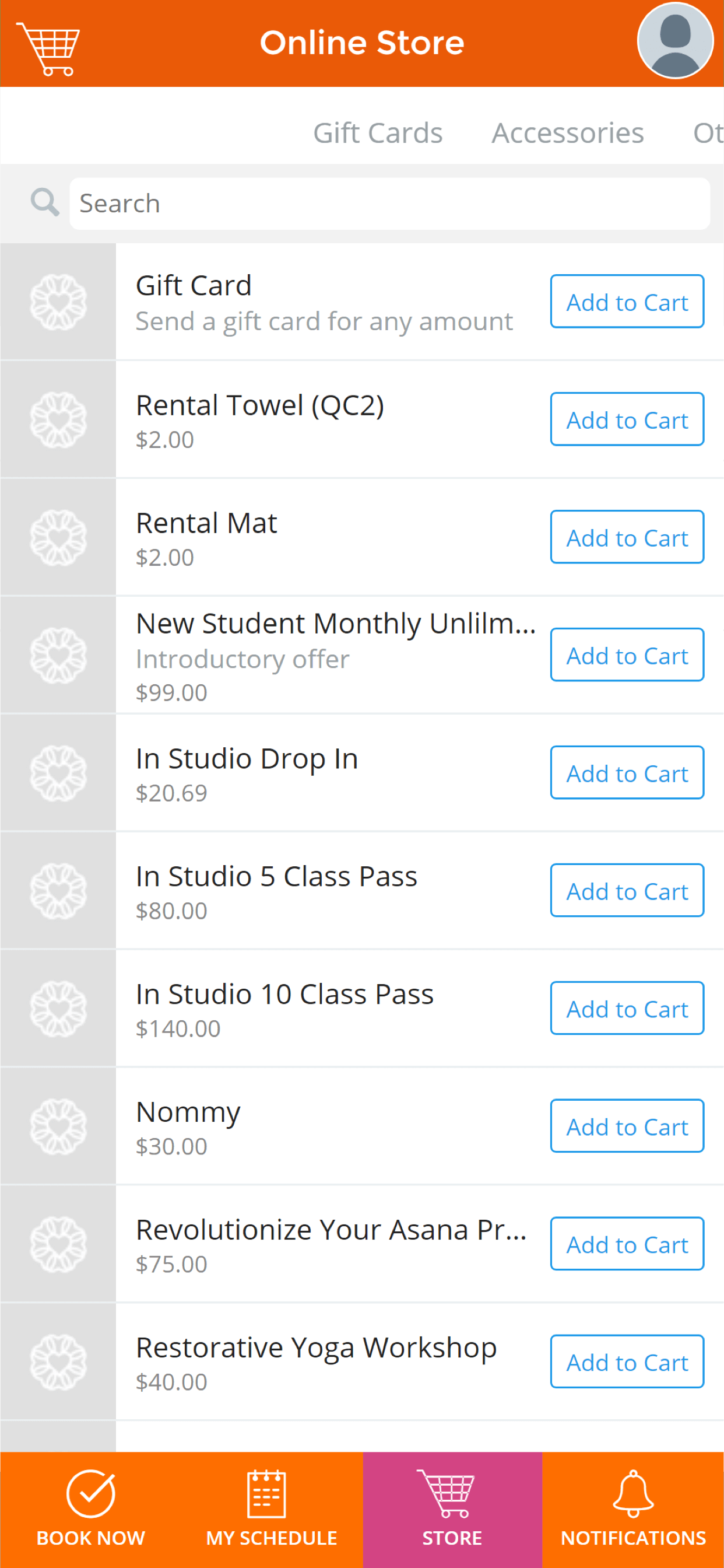Add Nommy to cart
The width and height of the screenshot is (724, 1568).
click(x=627, y=1126)
